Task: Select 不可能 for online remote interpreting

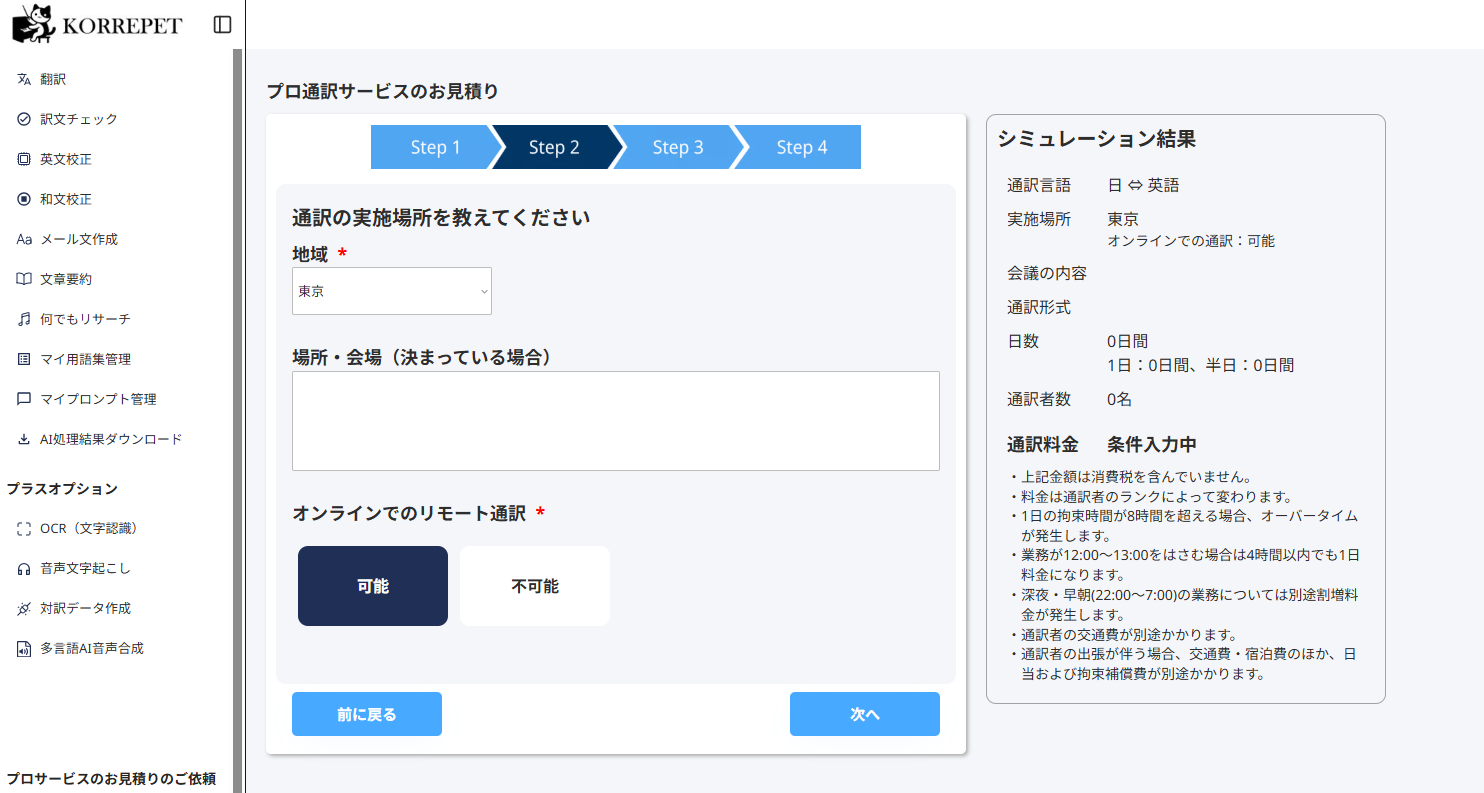Action: pos(535,586)
